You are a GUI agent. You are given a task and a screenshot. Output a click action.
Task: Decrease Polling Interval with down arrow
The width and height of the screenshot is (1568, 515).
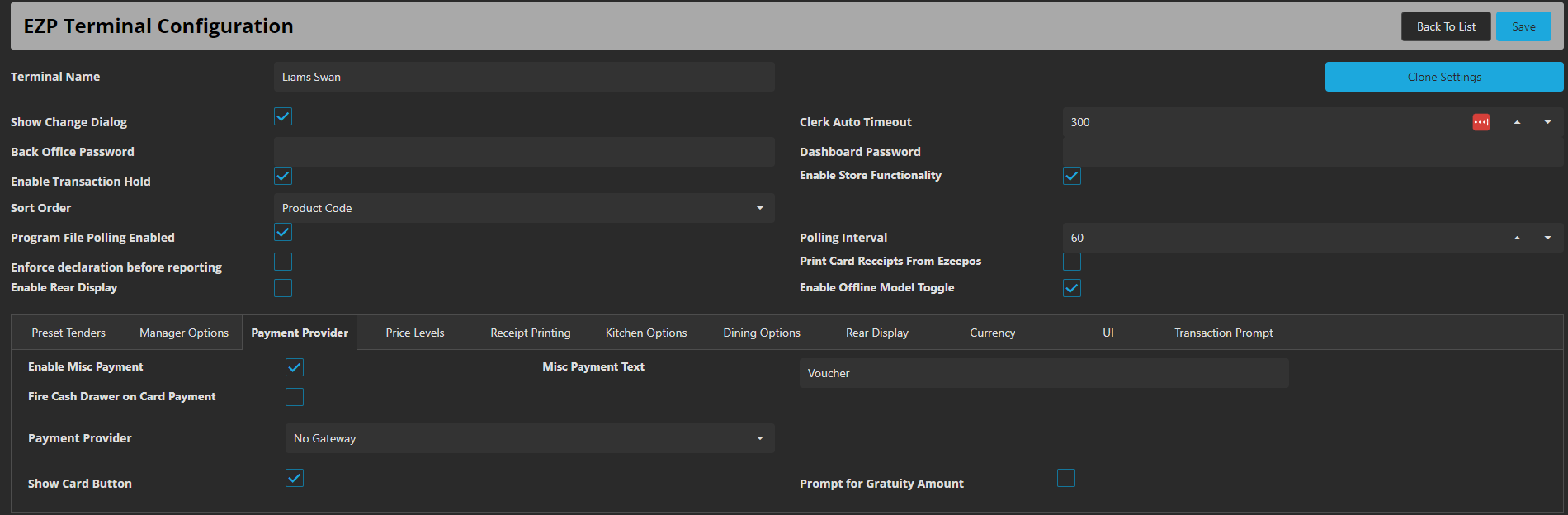pos(1547,238)
